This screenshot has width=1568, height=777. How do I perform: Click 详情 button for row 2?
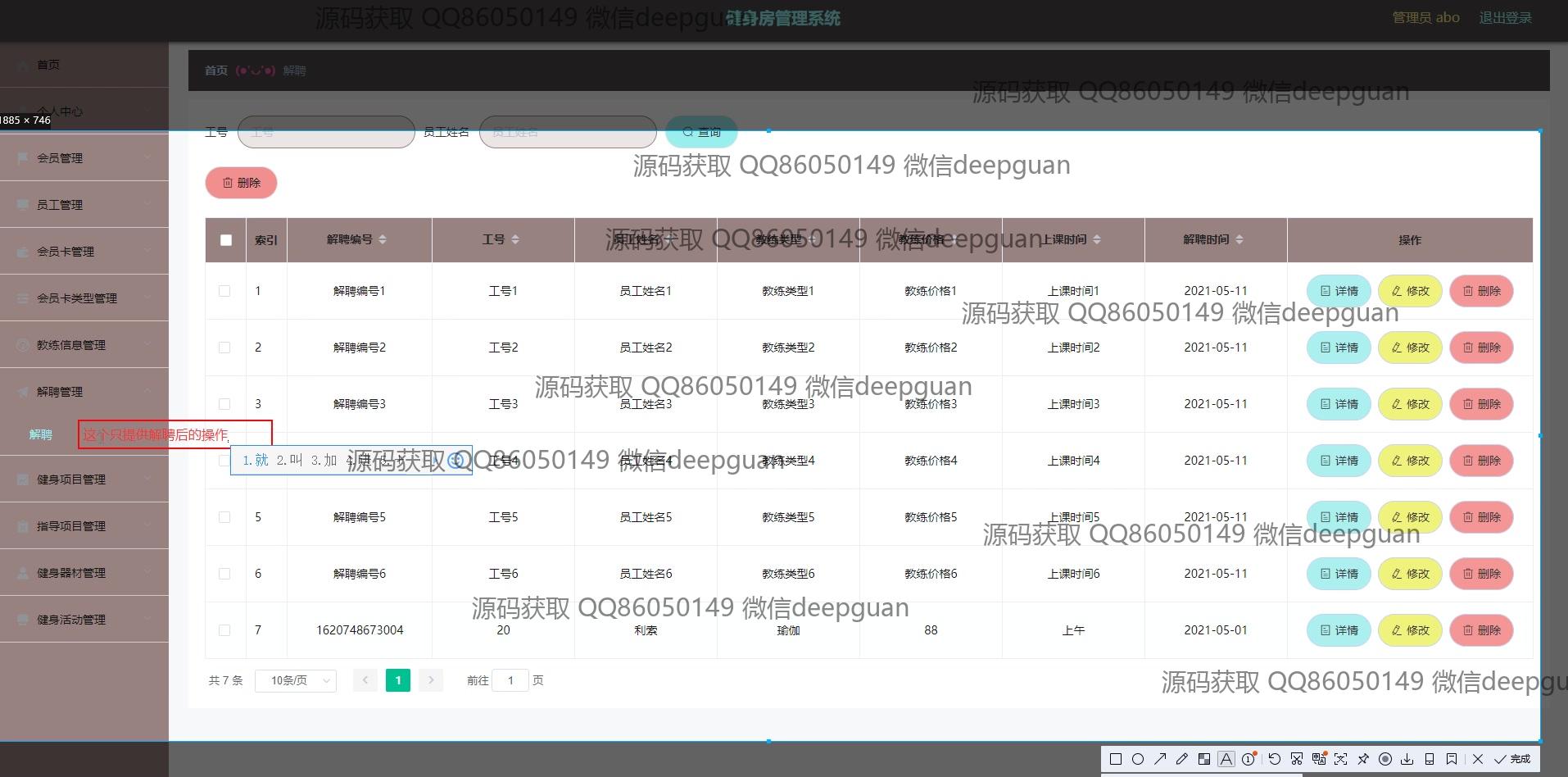click(1339, 348)
